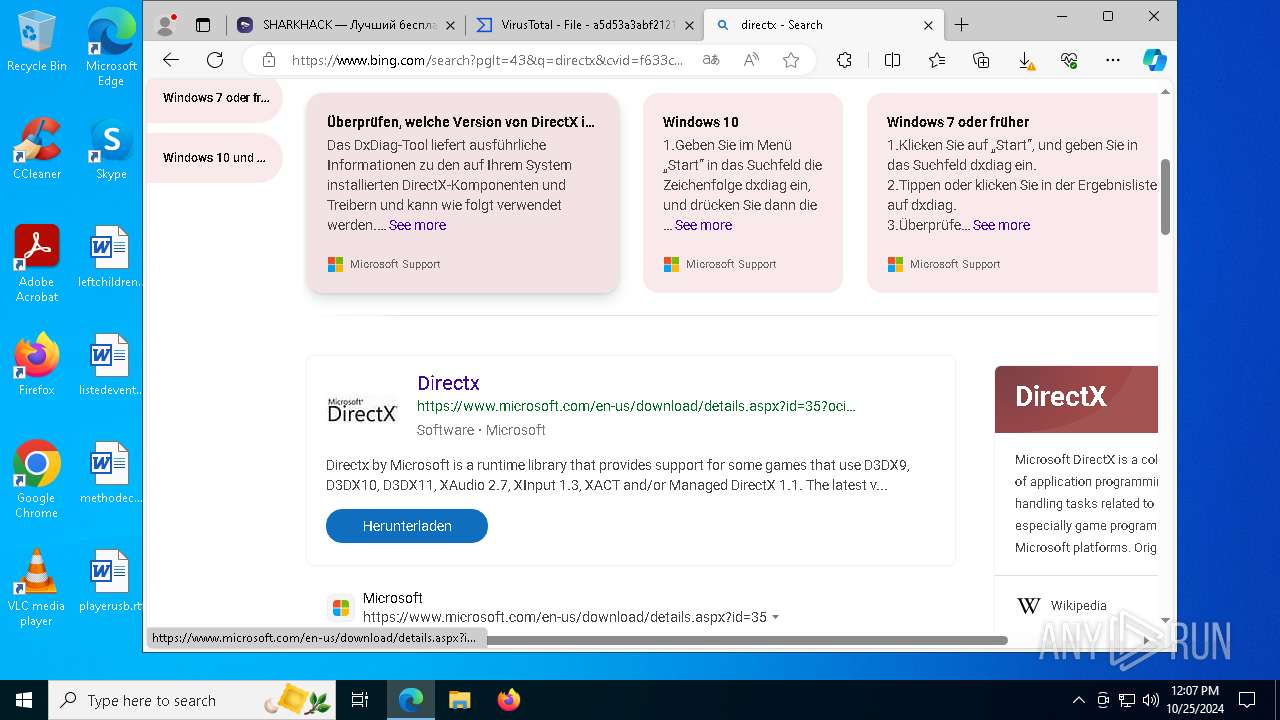This screenshot has height=720, width=1280.
Task: Open Browser essentials heart icon
Action: 1069,60
